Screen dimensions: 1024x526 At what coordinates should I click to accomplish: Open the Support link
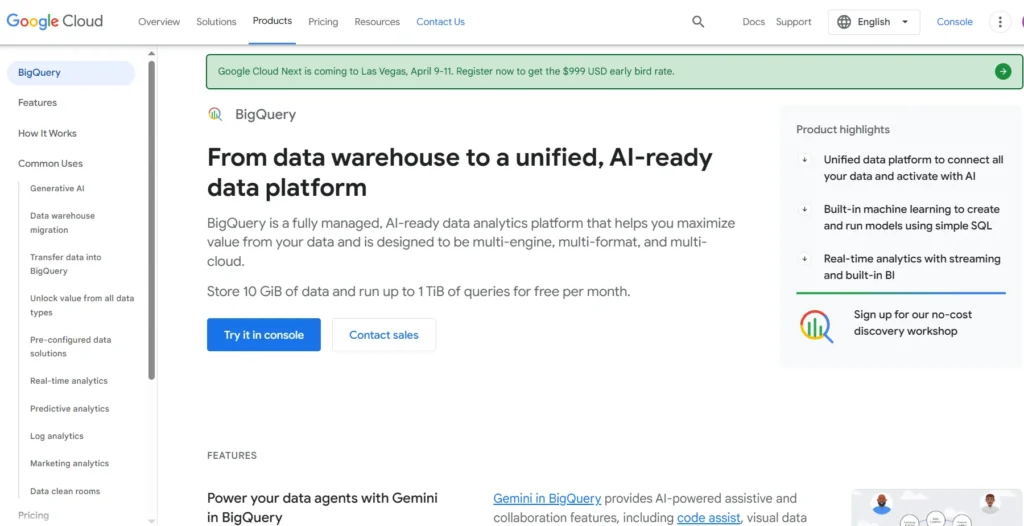click(793, 22)
